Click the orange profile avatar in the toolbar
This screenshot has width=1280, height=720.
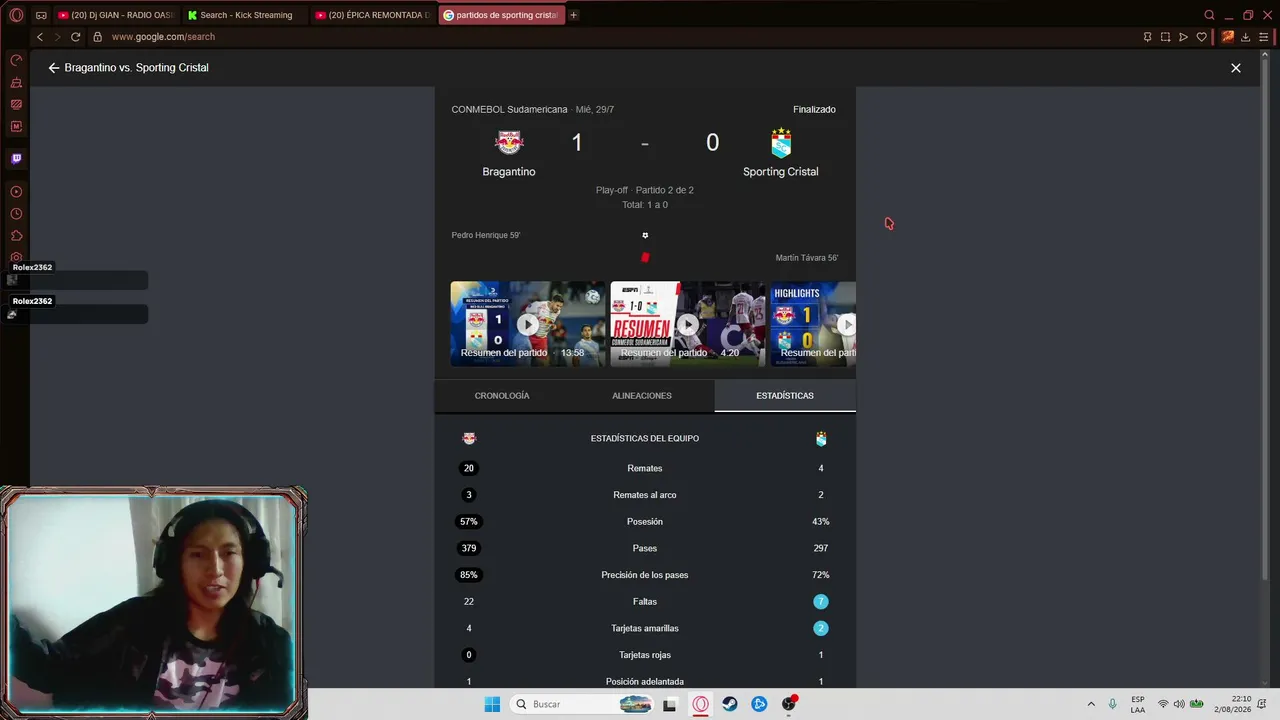1227,37
